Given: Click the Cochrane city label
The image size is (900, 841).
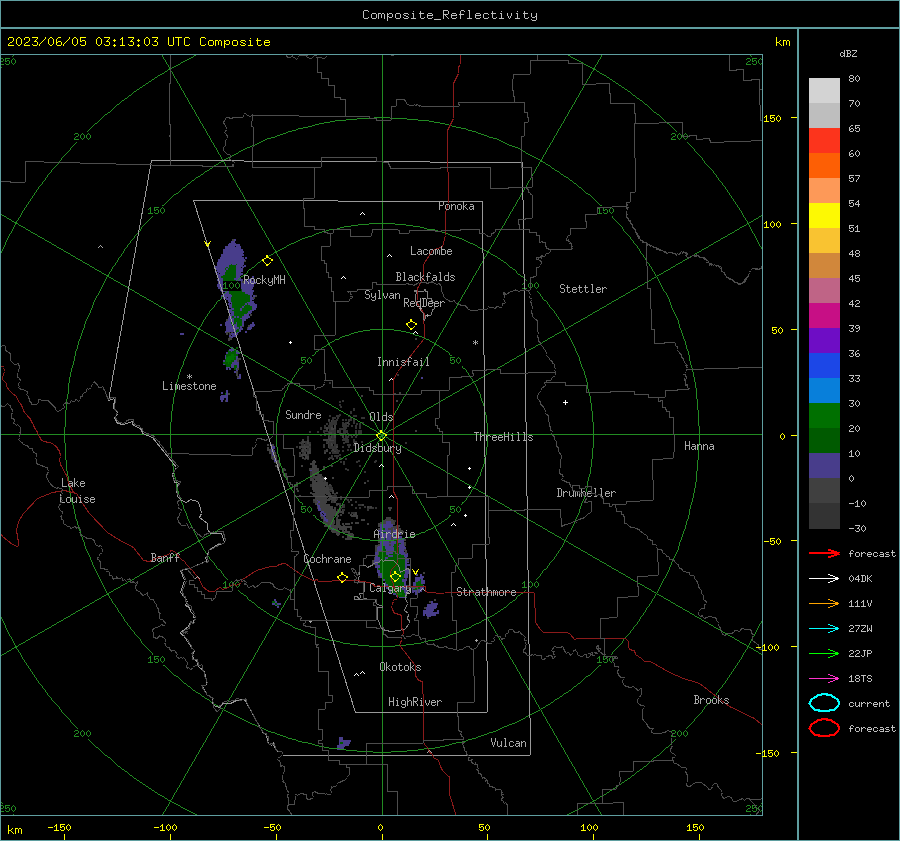Looking at the screenshot, I should point(327,559).
